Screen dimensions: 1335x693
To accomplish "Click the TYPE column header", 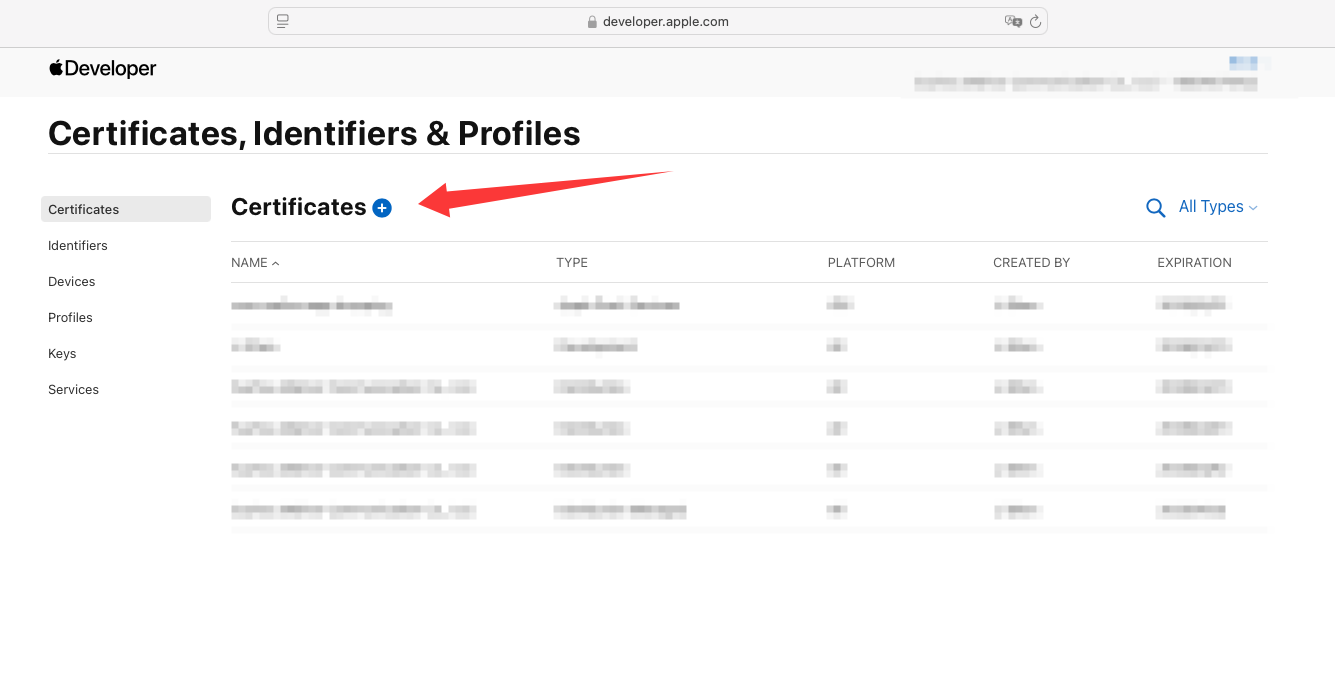I will point(572,263).
